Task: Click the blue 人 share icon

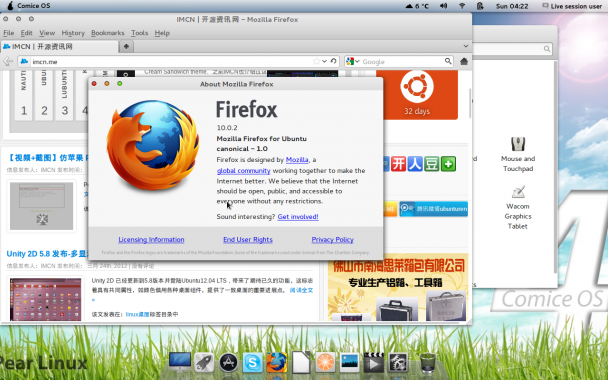Action: [x=415, y=164]
